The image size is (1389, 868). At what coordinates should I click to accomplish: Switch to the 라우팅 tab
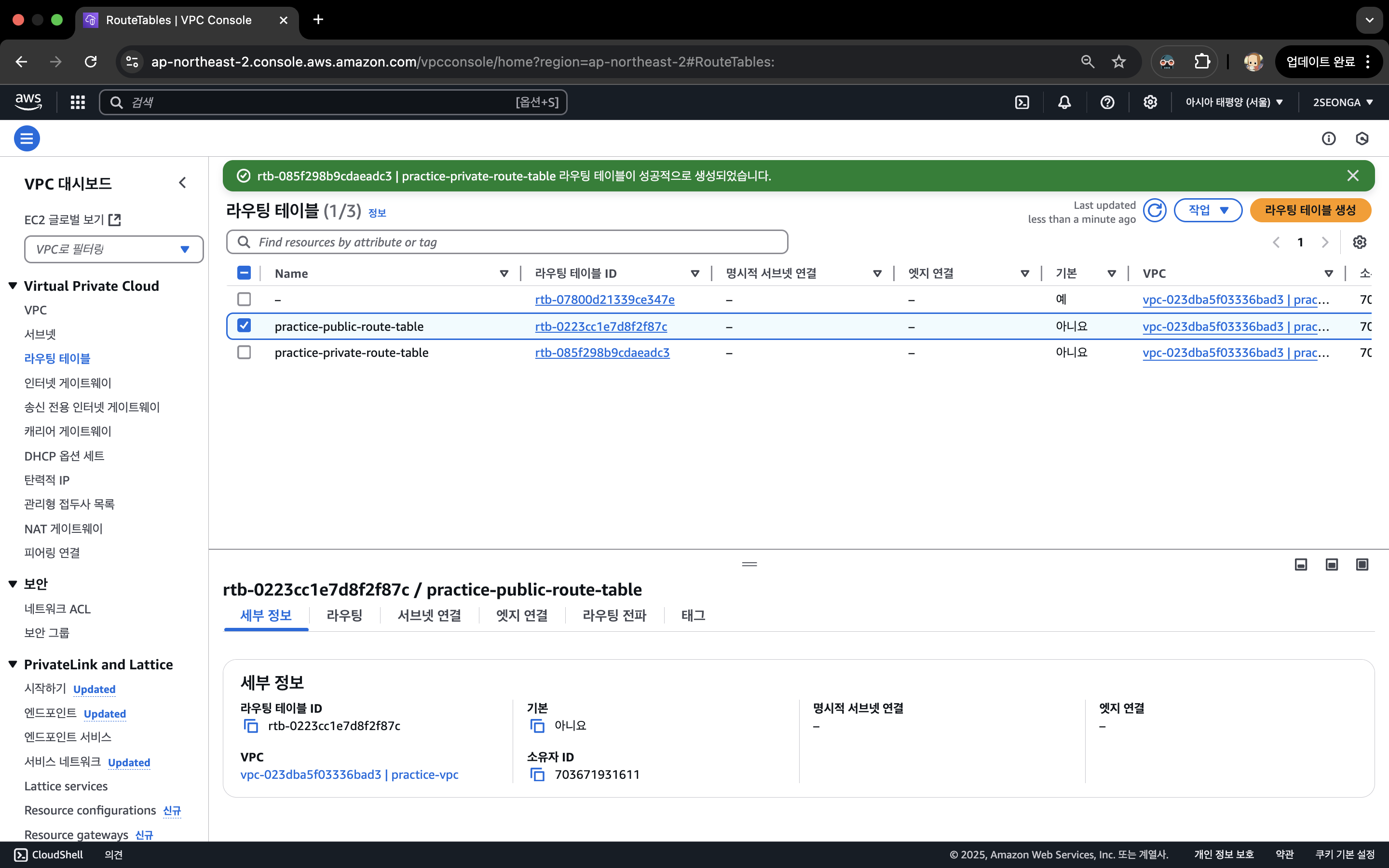pos(344,615)
